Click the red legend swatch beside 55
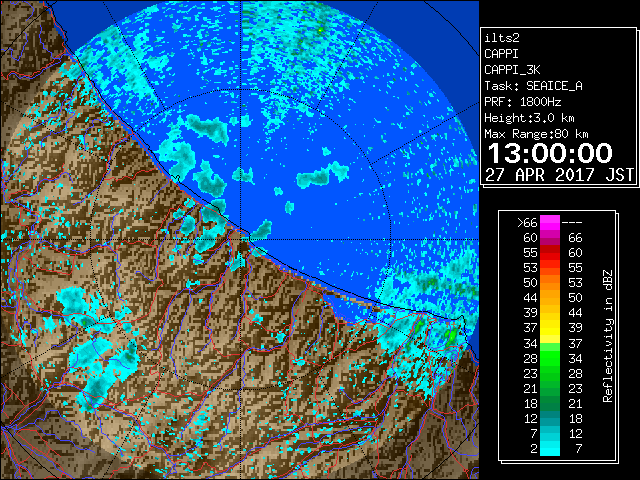Screen dimensions: 640x480 [x=550, y=253]
